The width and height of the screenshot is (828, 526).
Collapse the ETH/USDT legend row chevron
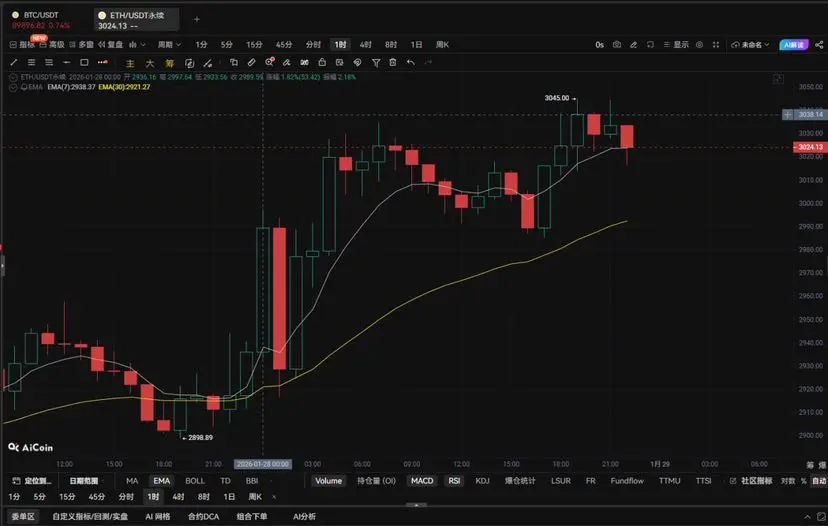pyautogui.click(x=13, y=77)
